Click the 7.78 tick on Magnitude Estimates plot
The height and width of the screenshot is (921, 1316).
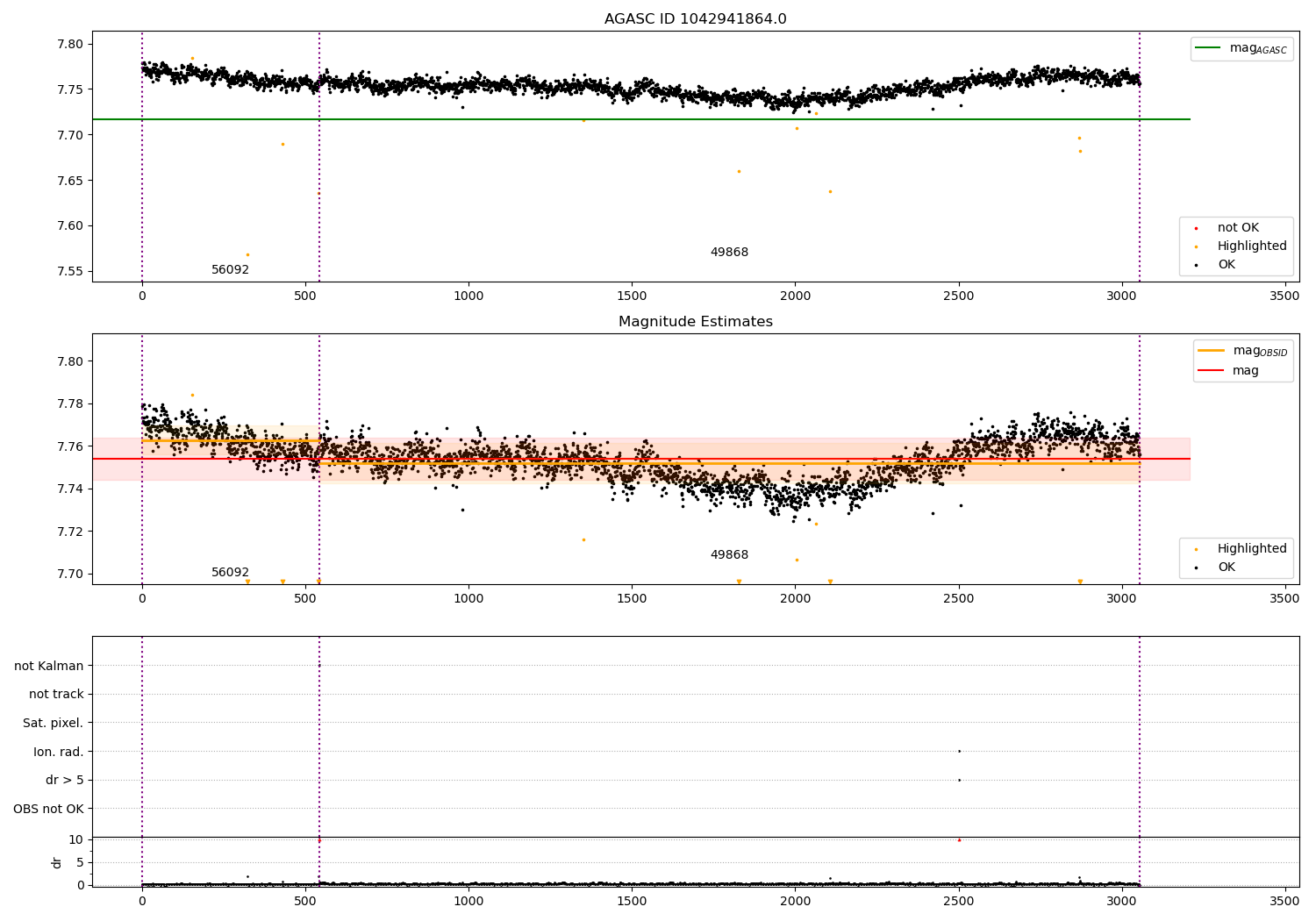point(69,403)
